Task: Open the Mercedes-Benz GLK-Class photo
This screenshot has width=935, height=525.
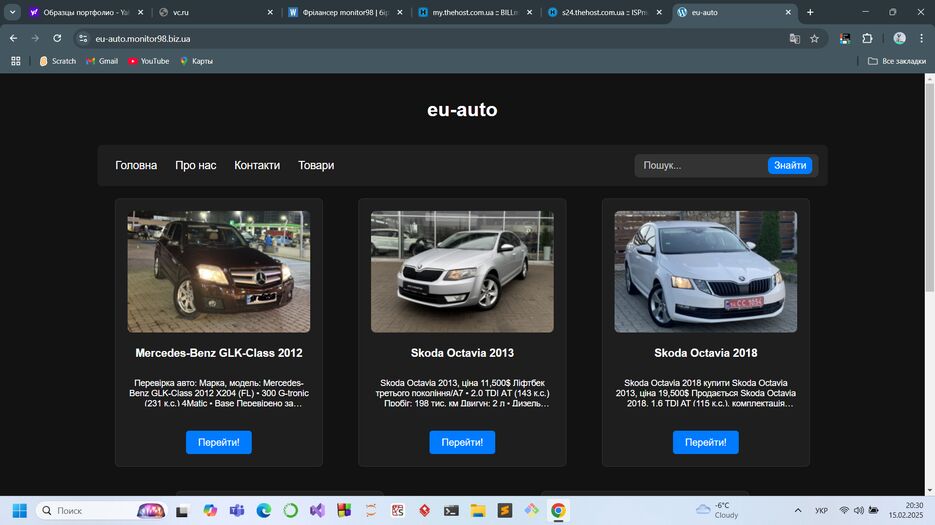Action: point(219,271)
